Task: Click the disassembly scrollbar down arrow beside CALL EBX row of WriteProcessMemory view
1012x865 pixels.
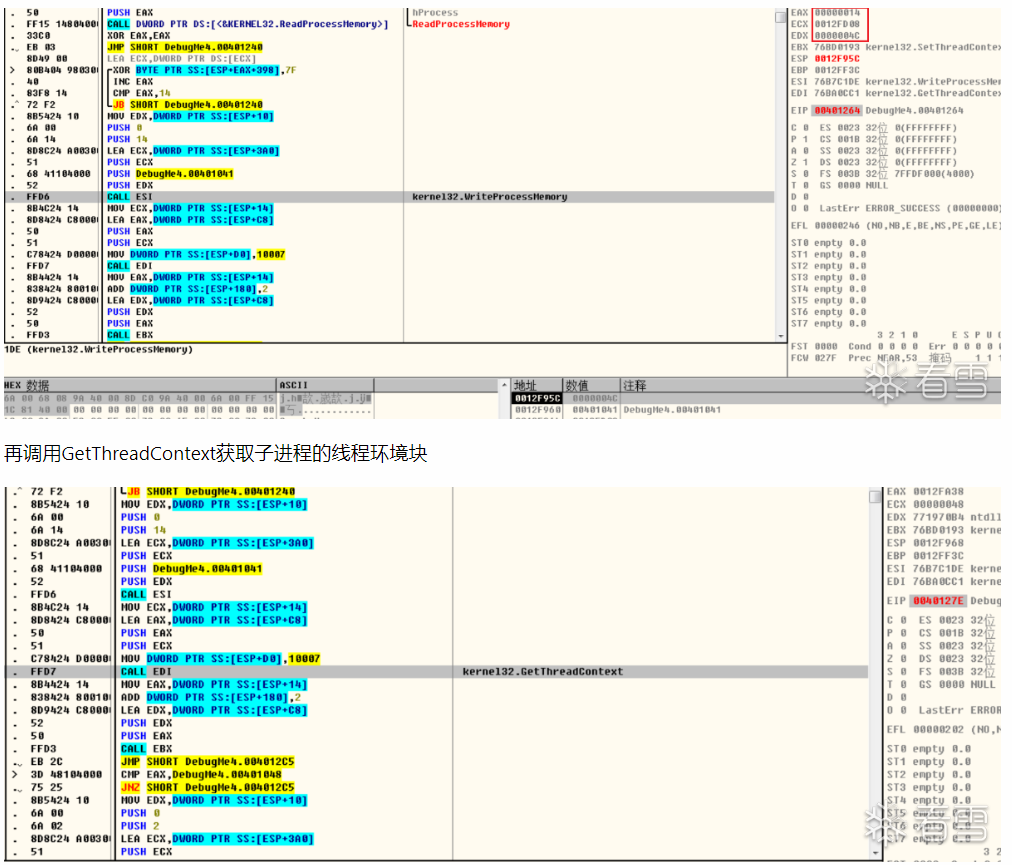Action: 780,336
